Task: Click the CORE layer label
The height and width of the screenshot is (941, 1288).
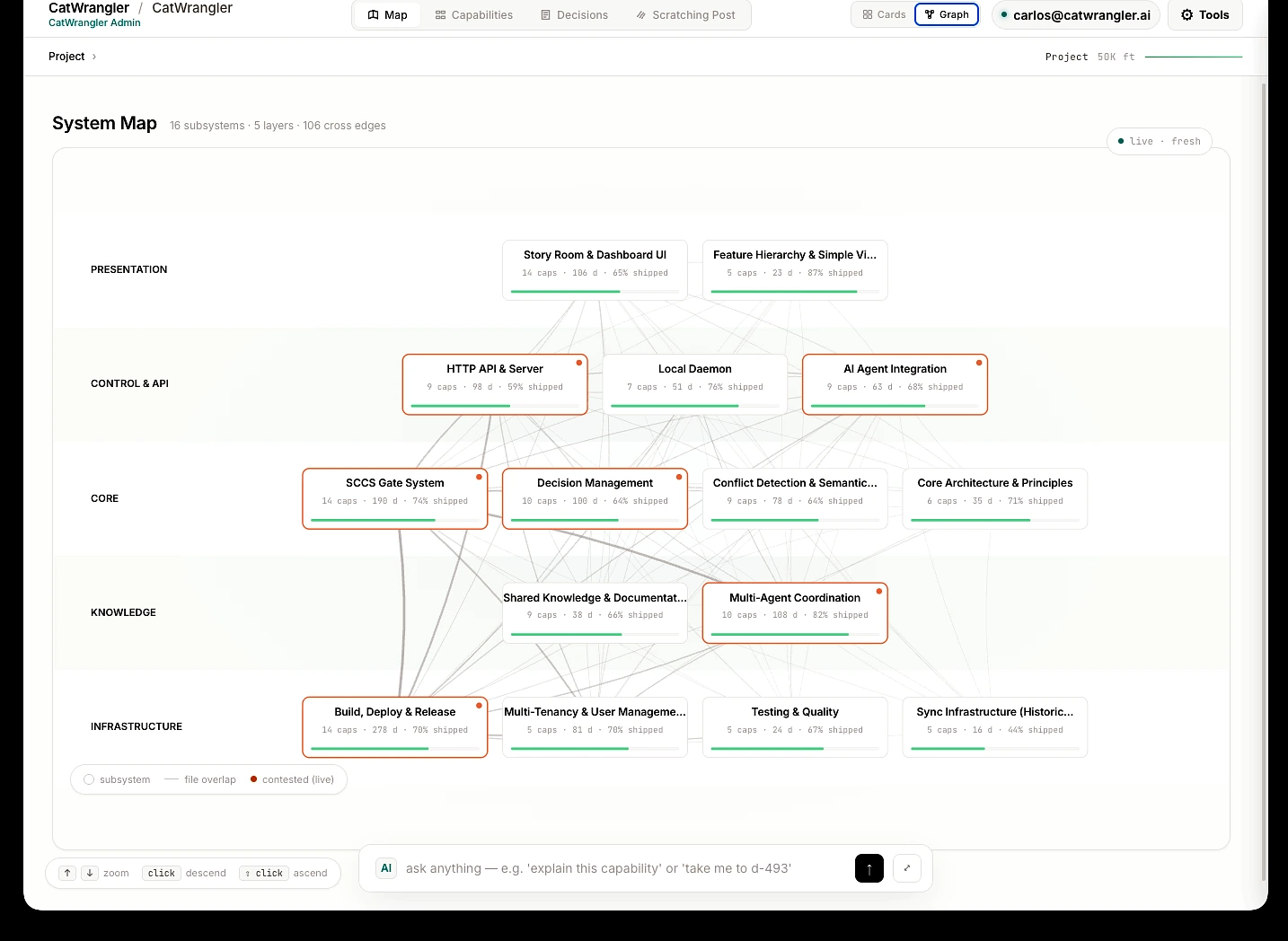Action: [104, 498]
